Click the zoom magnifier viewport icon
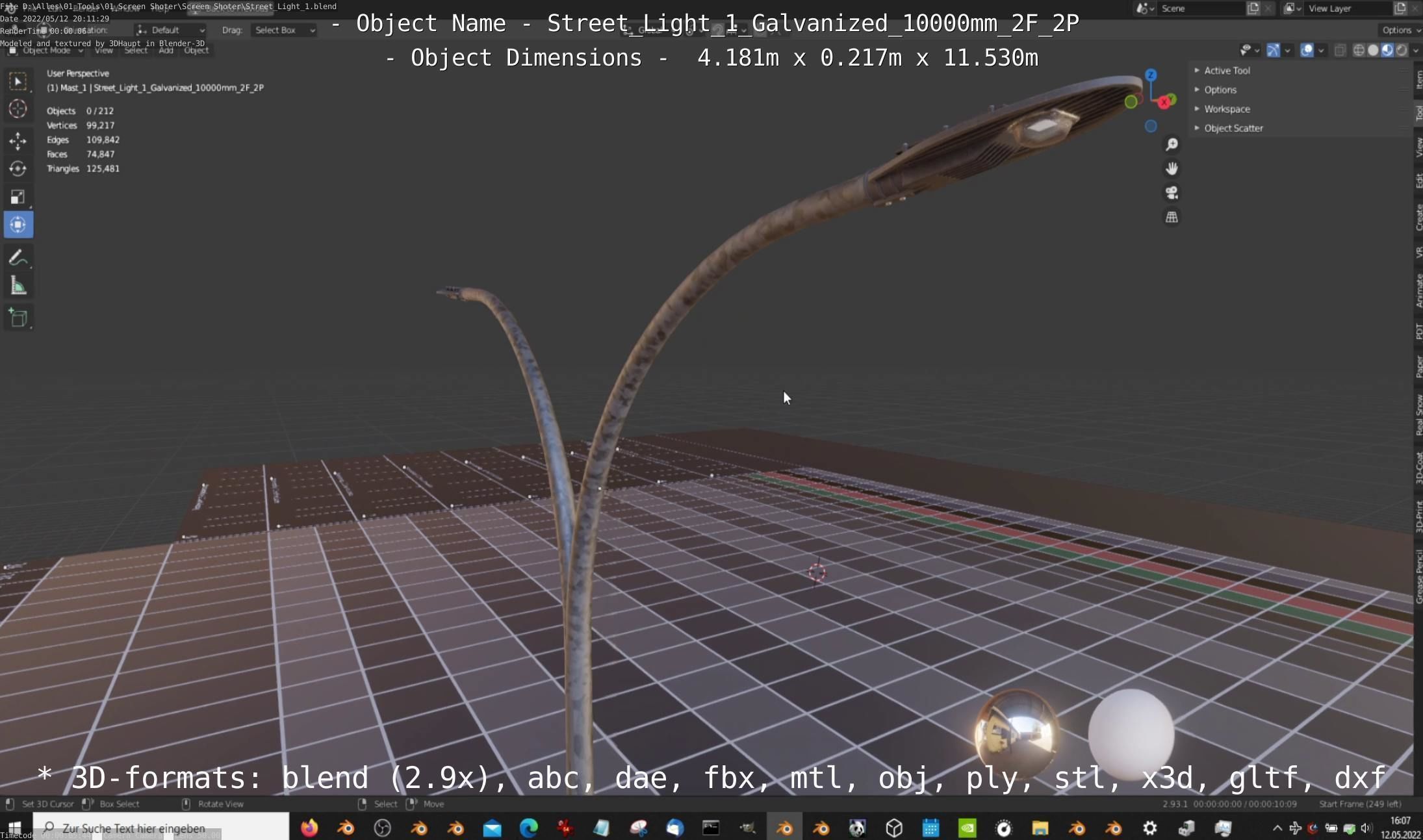 click(x=1172, y=144)
